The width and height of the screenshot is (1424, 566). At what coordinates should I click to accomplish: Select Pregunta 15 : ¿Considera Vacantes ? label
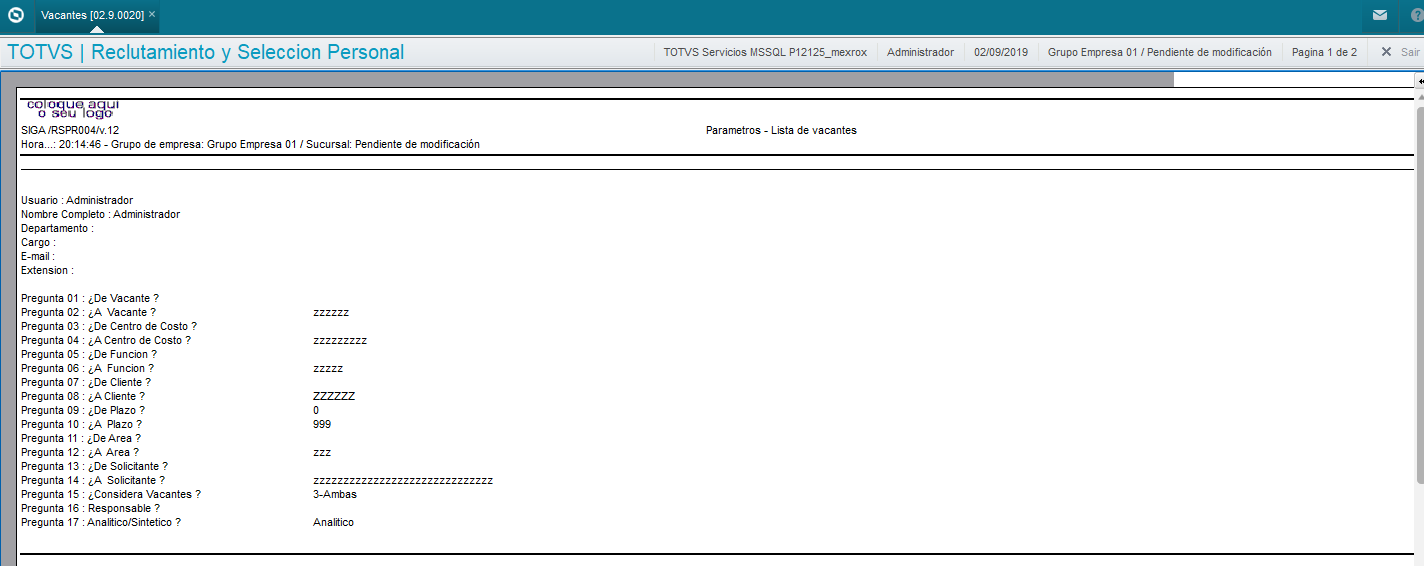click(x=111, y=495)
